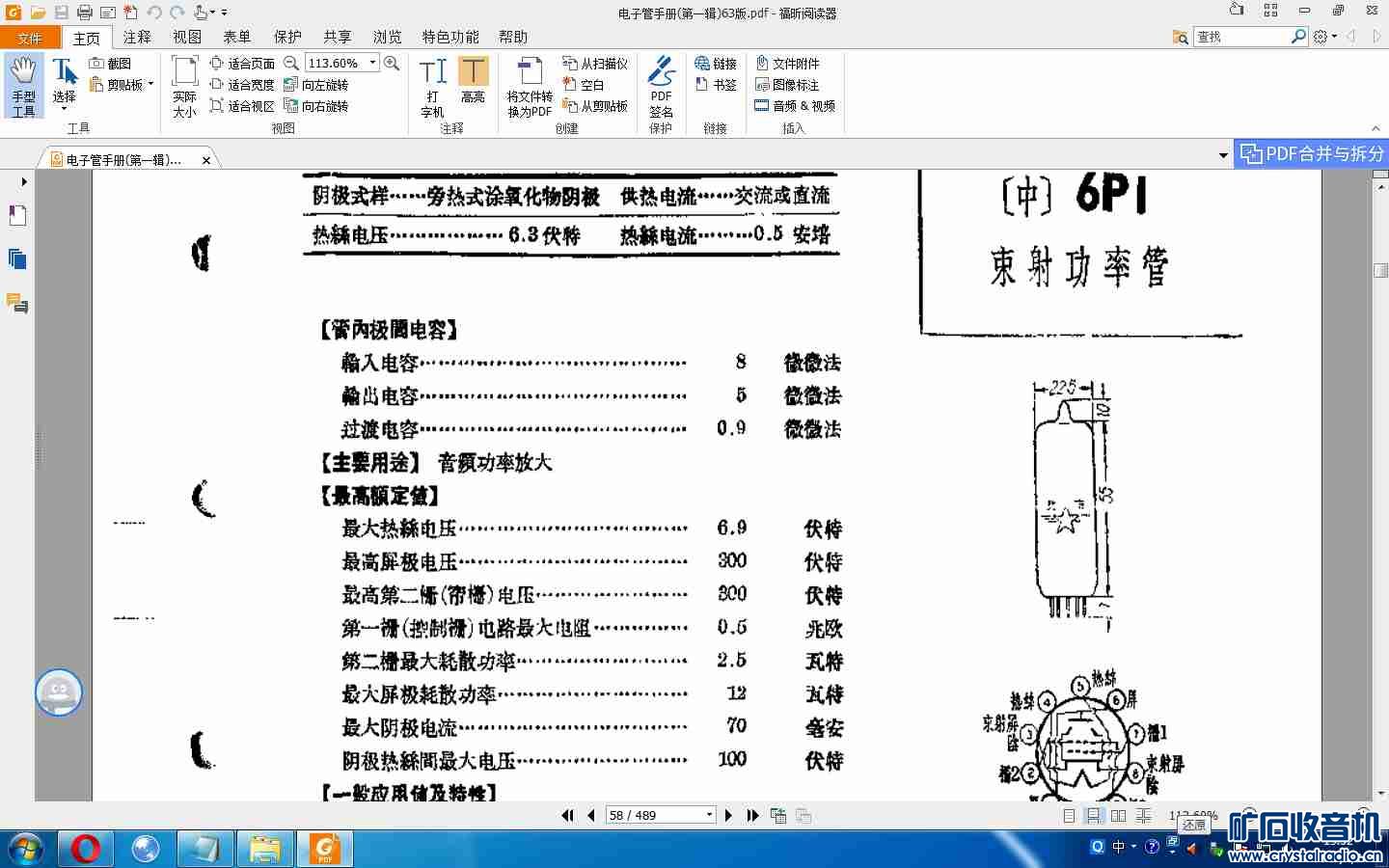Expand the Select (选择) tool dropdown
The height and width of the screenshot is (868, 1389).
point(65,109)
